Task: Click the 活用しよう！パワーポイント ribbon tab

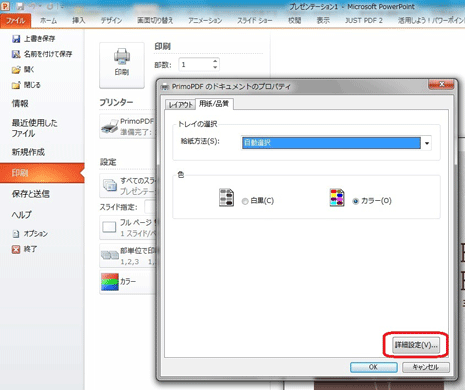Action: [x=431, y=21]
